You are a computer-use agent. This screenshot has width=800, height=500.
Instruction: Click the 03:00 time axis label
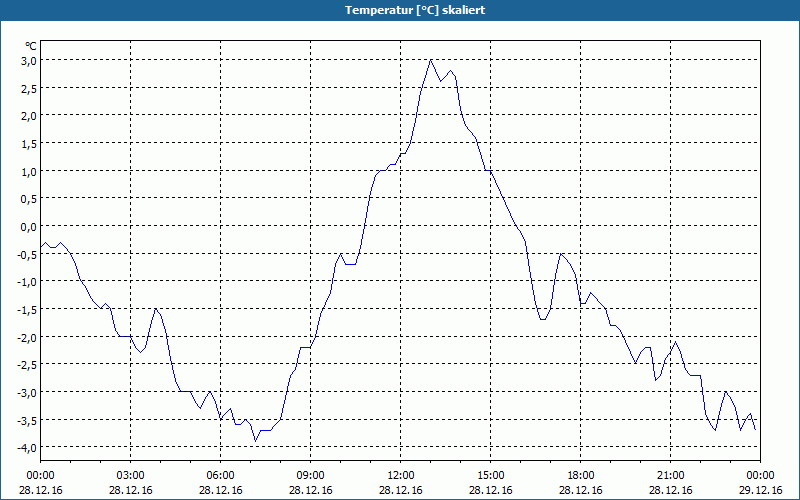pos(131,476)
